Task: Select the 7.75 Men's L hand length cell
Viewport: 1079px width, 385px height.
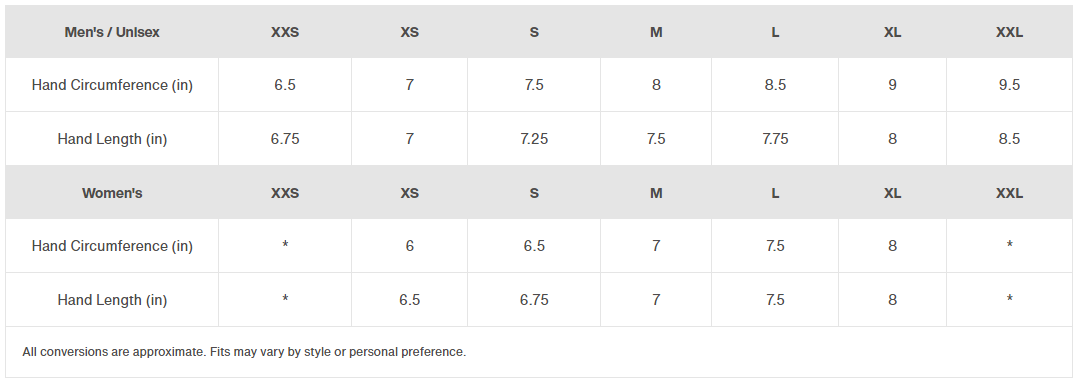Action: click(775, 139)
